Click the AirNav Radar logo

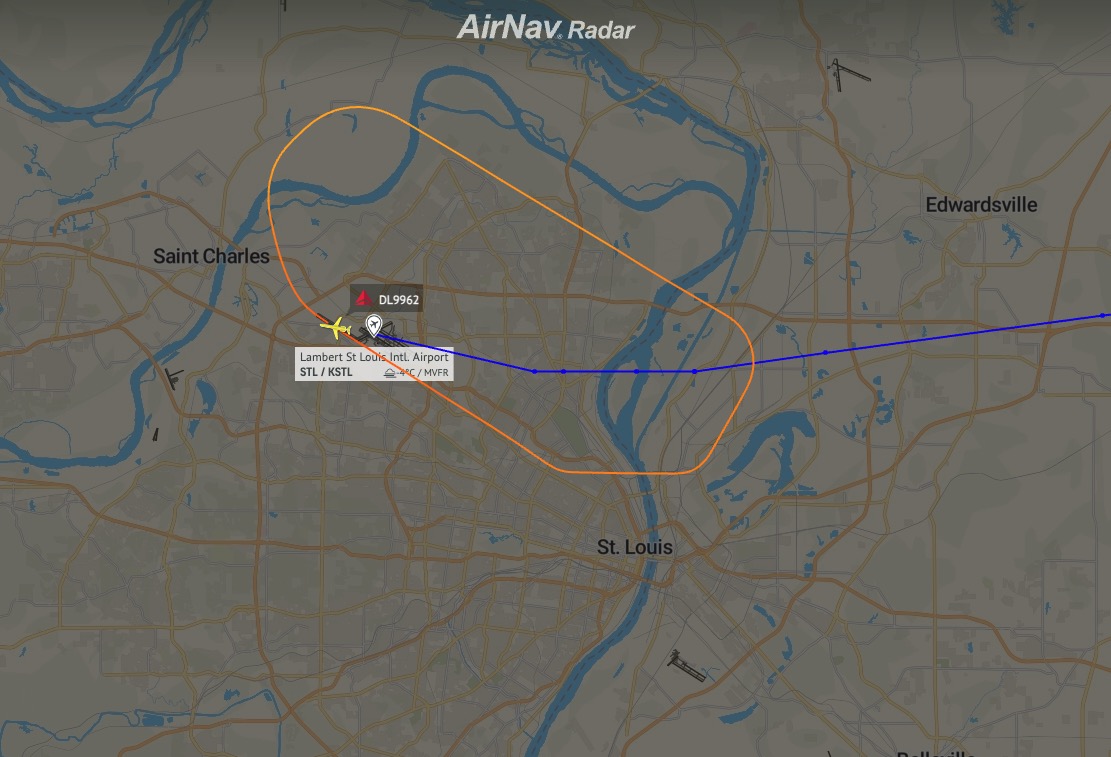pos(546,28)
